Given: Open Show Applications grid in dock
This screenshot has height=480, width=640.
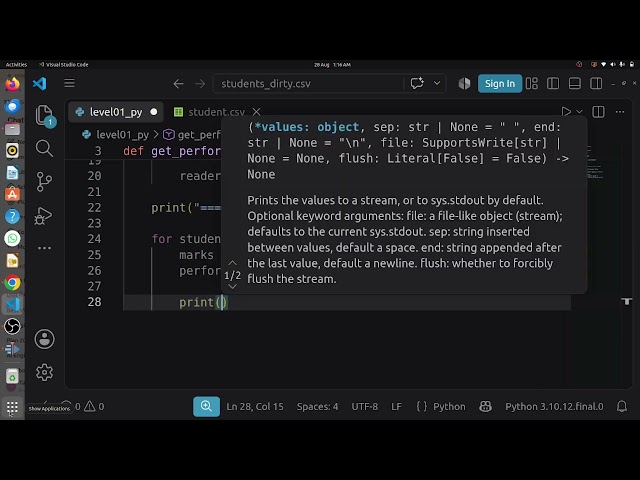Looking at the screenshot, I should coord(12,407).
